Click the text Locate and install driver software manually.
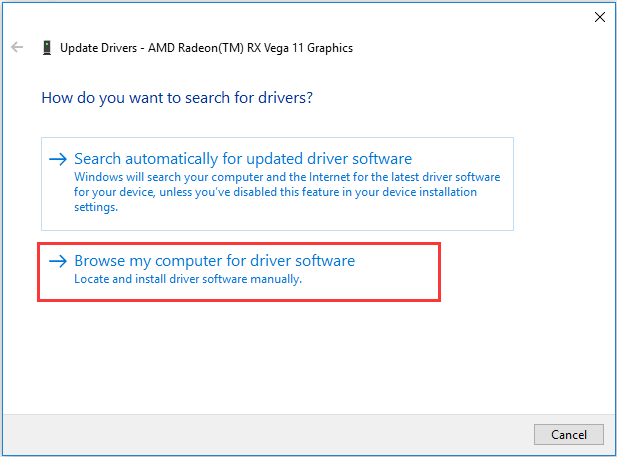Viewport: 617px width, 457px height. coord(188,279)
